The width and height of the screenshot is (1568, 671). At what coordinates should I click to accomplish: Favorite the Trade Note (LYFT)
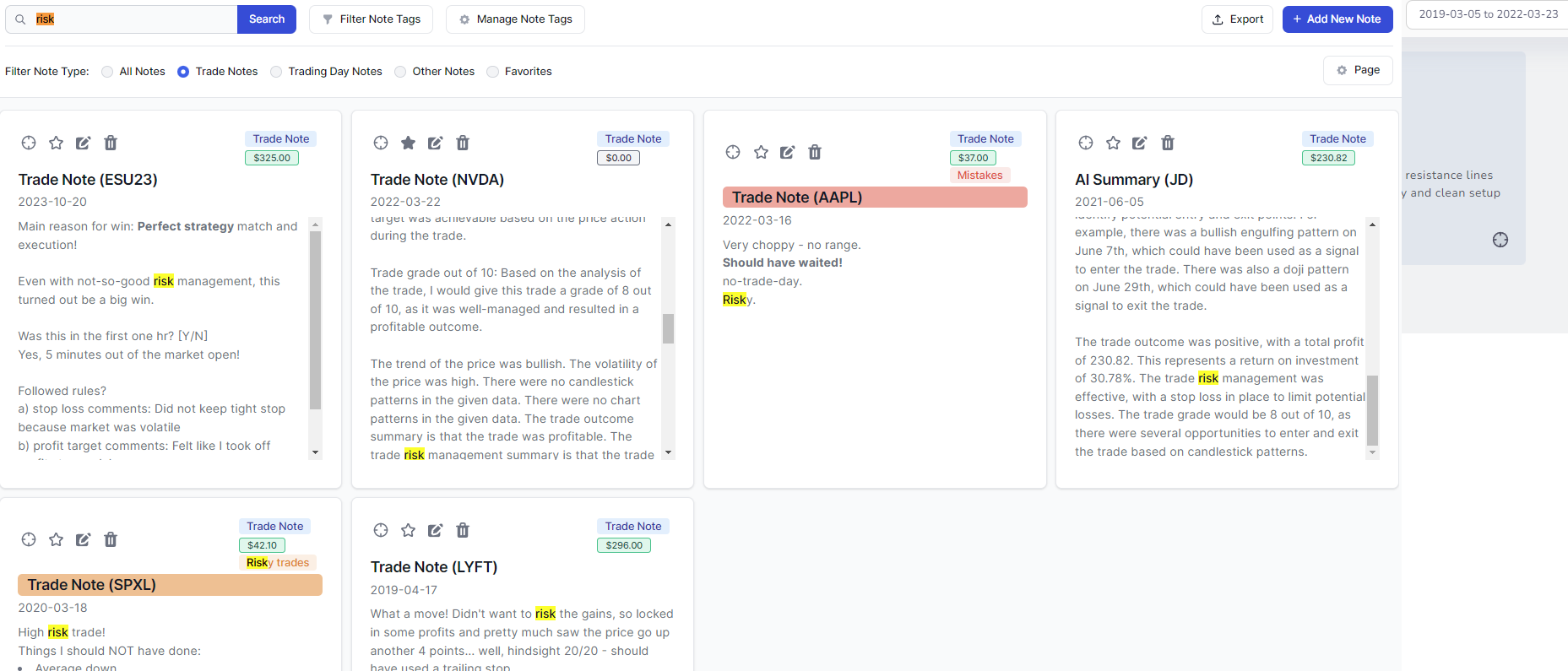tap(408, 530)
